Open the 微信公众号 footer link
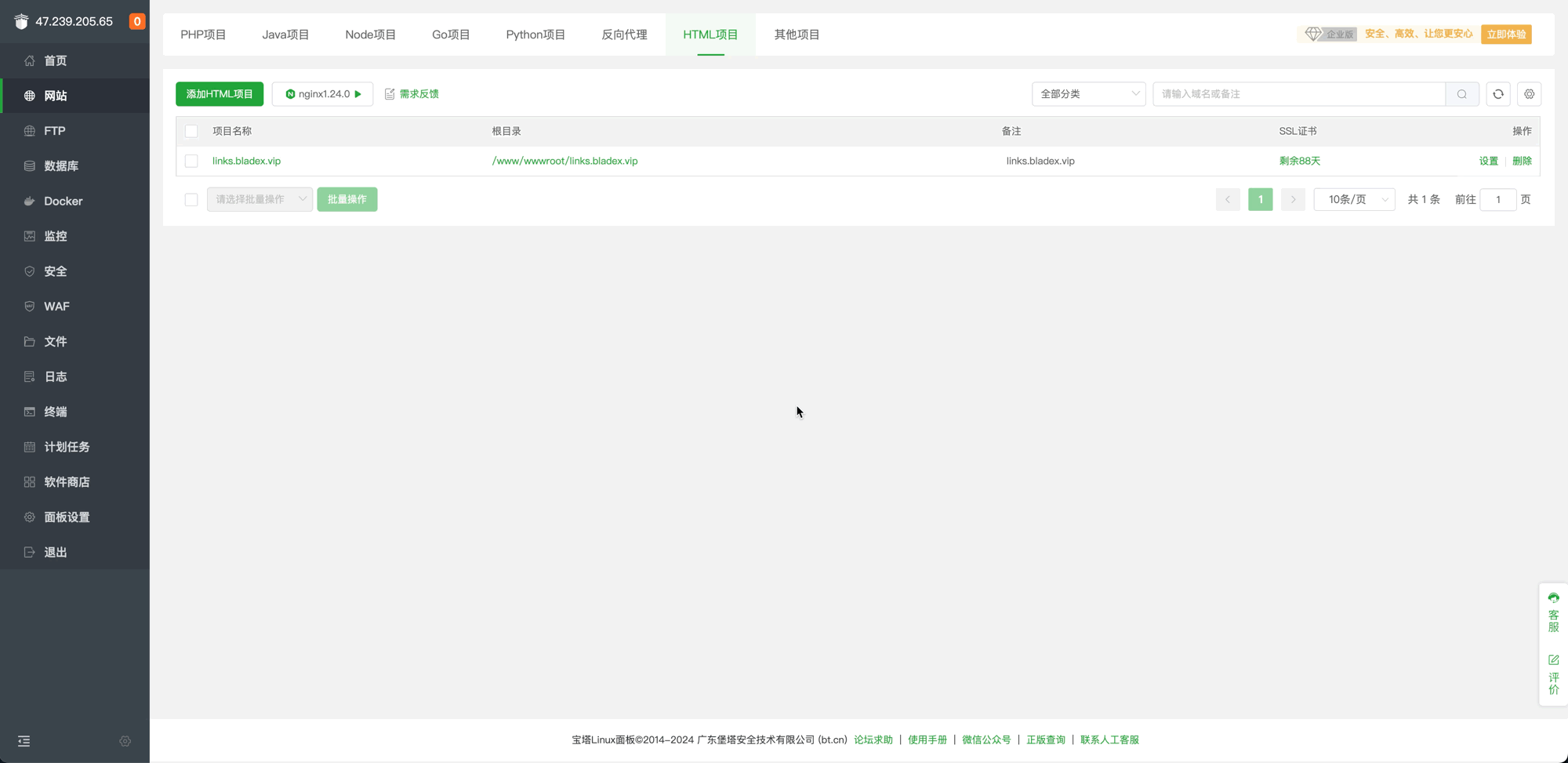 pyautogui.click(x=986, y=739)
